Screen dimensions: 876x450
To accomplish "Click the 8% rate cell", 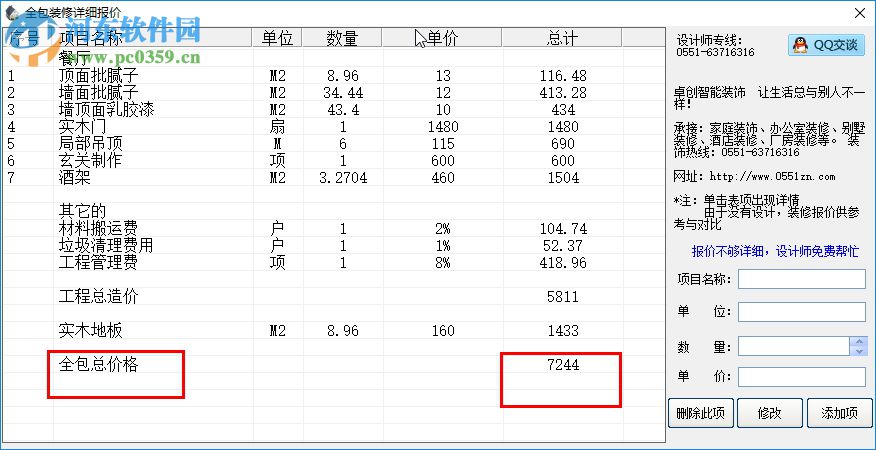I will tap(442, 263).
